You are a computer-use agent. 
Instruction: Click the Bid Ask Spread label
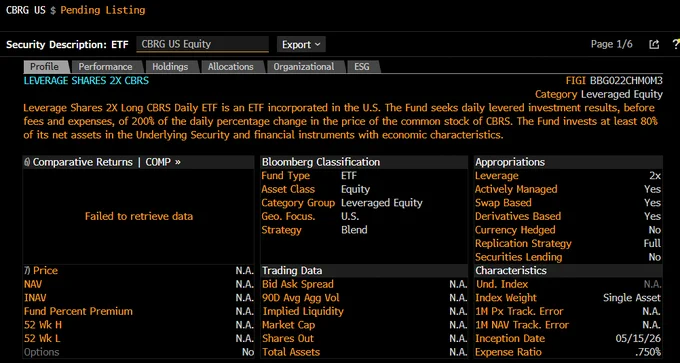tap(298, 284)
